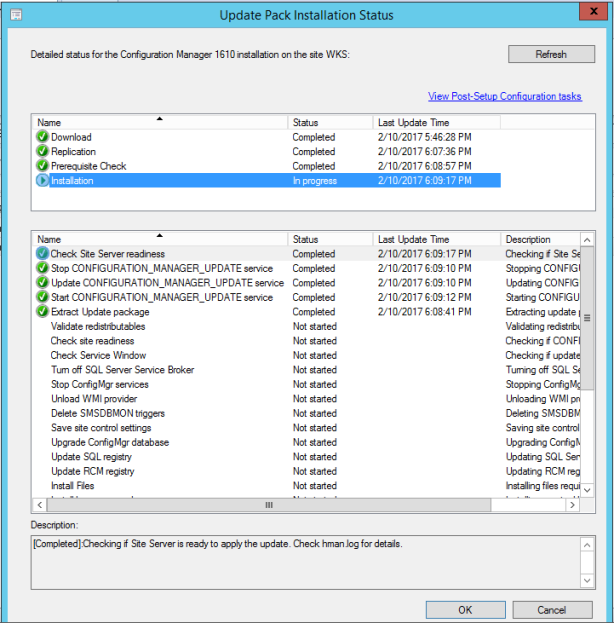Screen dimensions: 614x623
Task: Click check icon beside Extract Update package
Action: click(42, 312)
